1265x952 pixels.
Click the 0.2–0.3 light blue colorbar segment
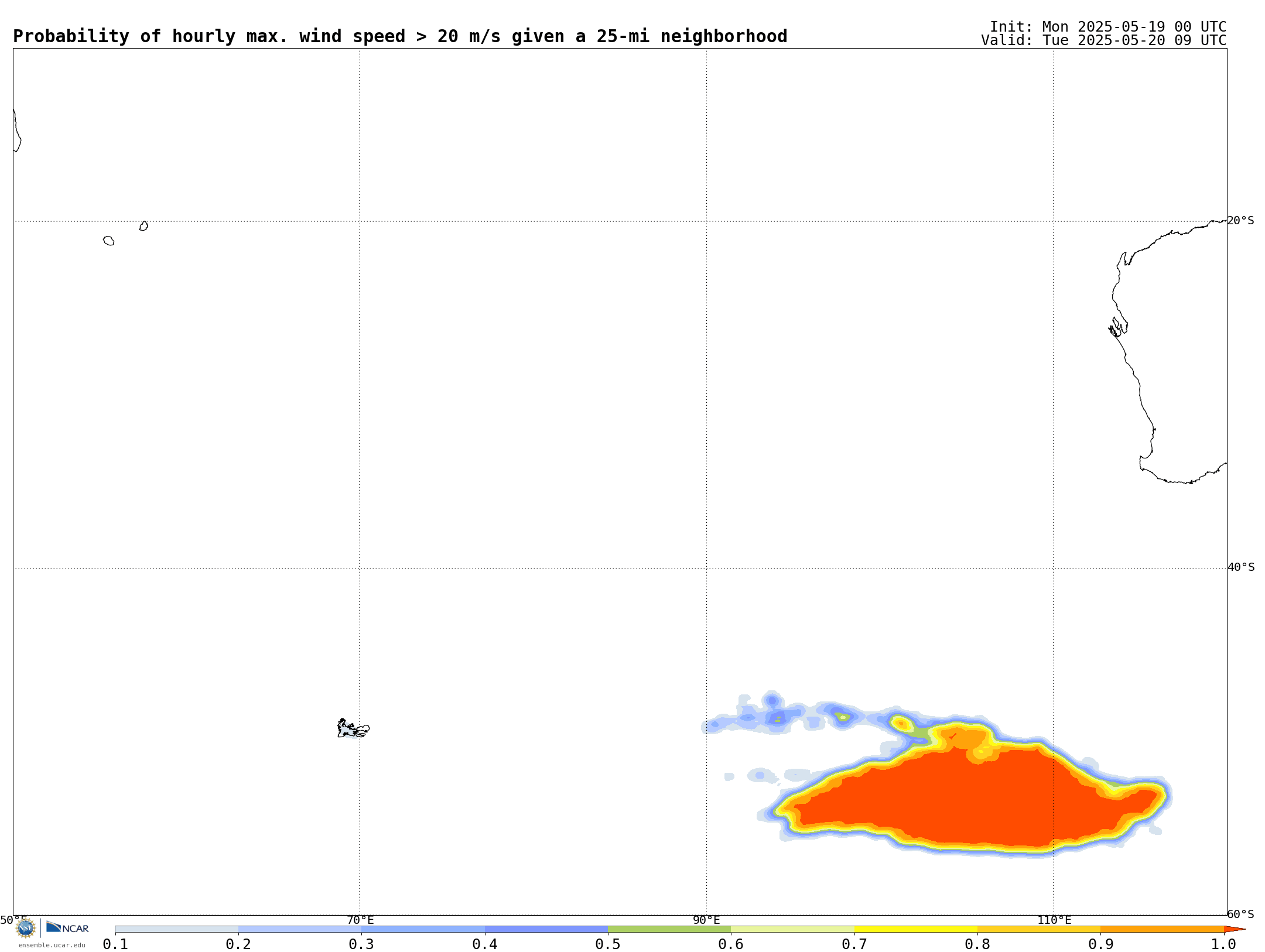click(300, 929)
